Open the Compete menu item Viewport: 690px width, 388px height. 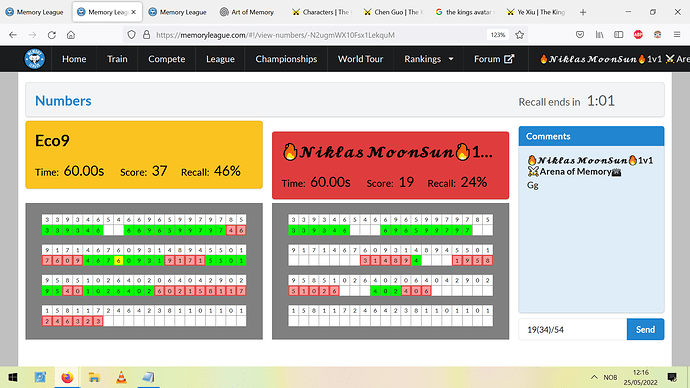point(167,59)
